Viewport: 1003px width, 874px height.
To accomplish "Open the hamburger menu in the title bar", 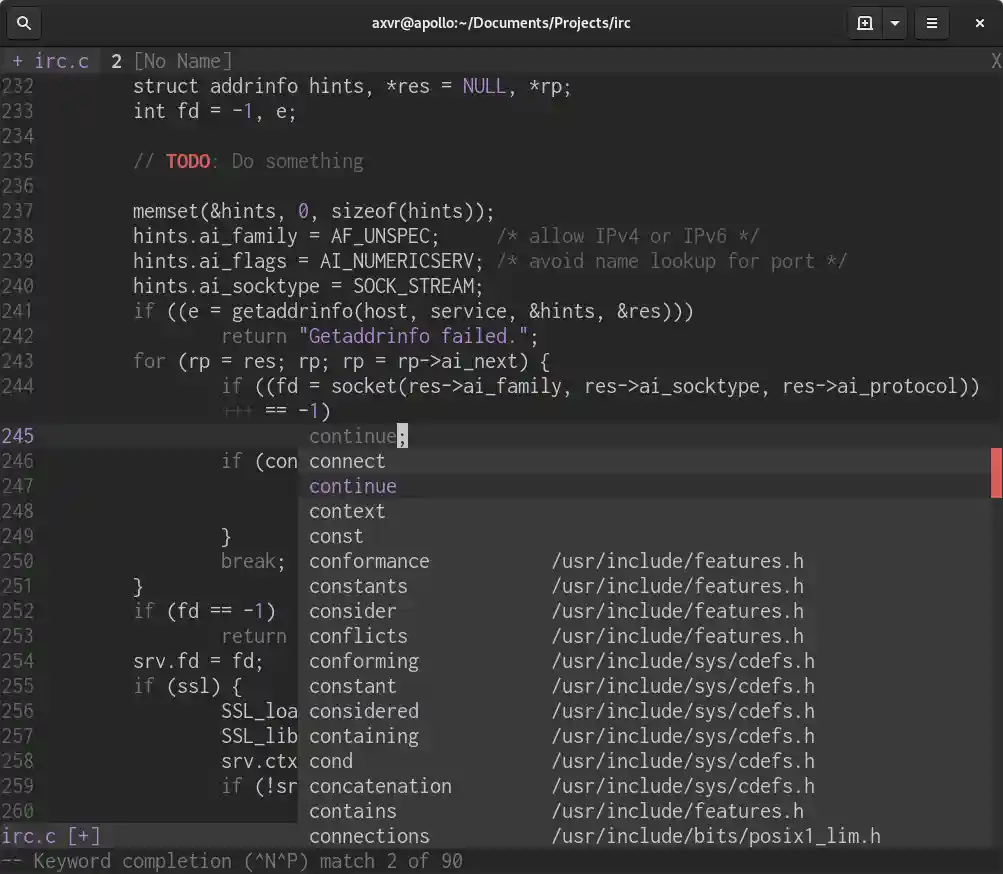I will click(932, 23).
